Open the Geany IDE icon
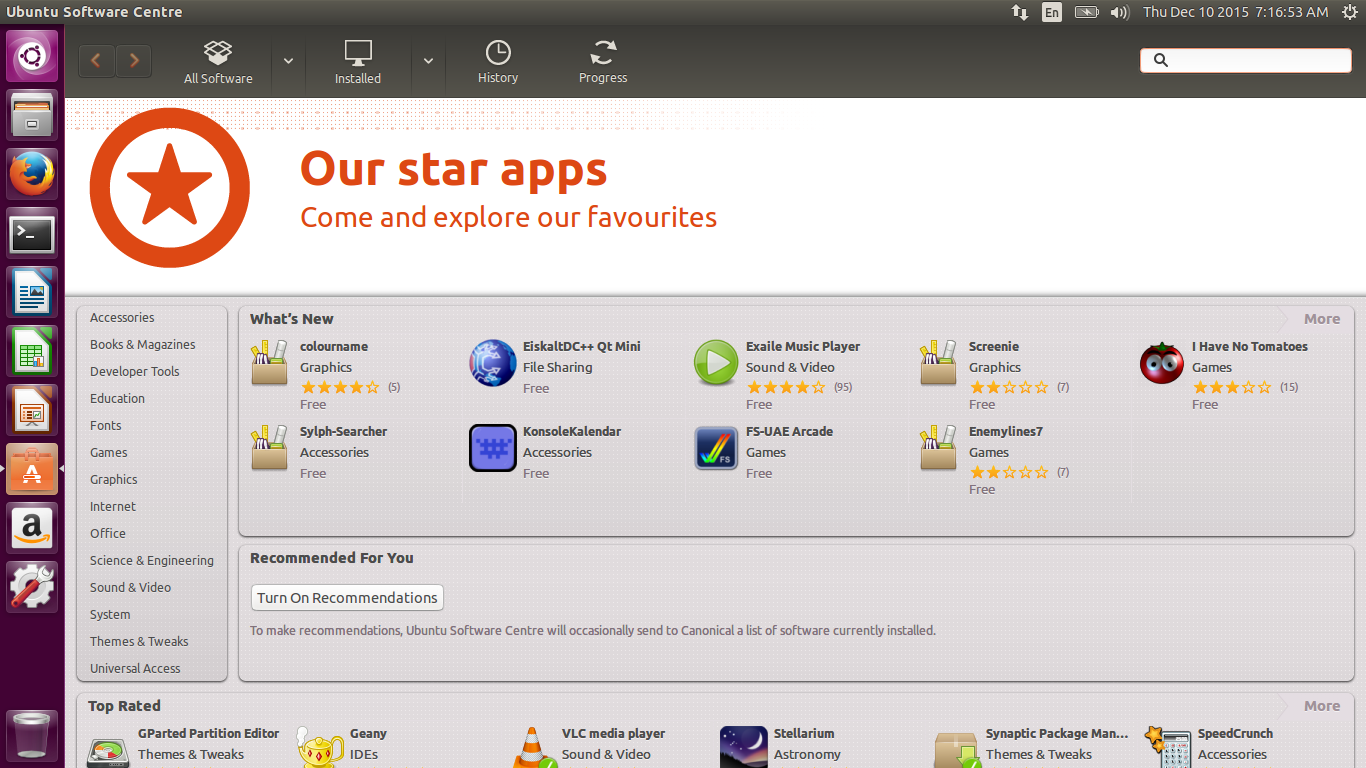1366x768 pixels. pos(320,748)
